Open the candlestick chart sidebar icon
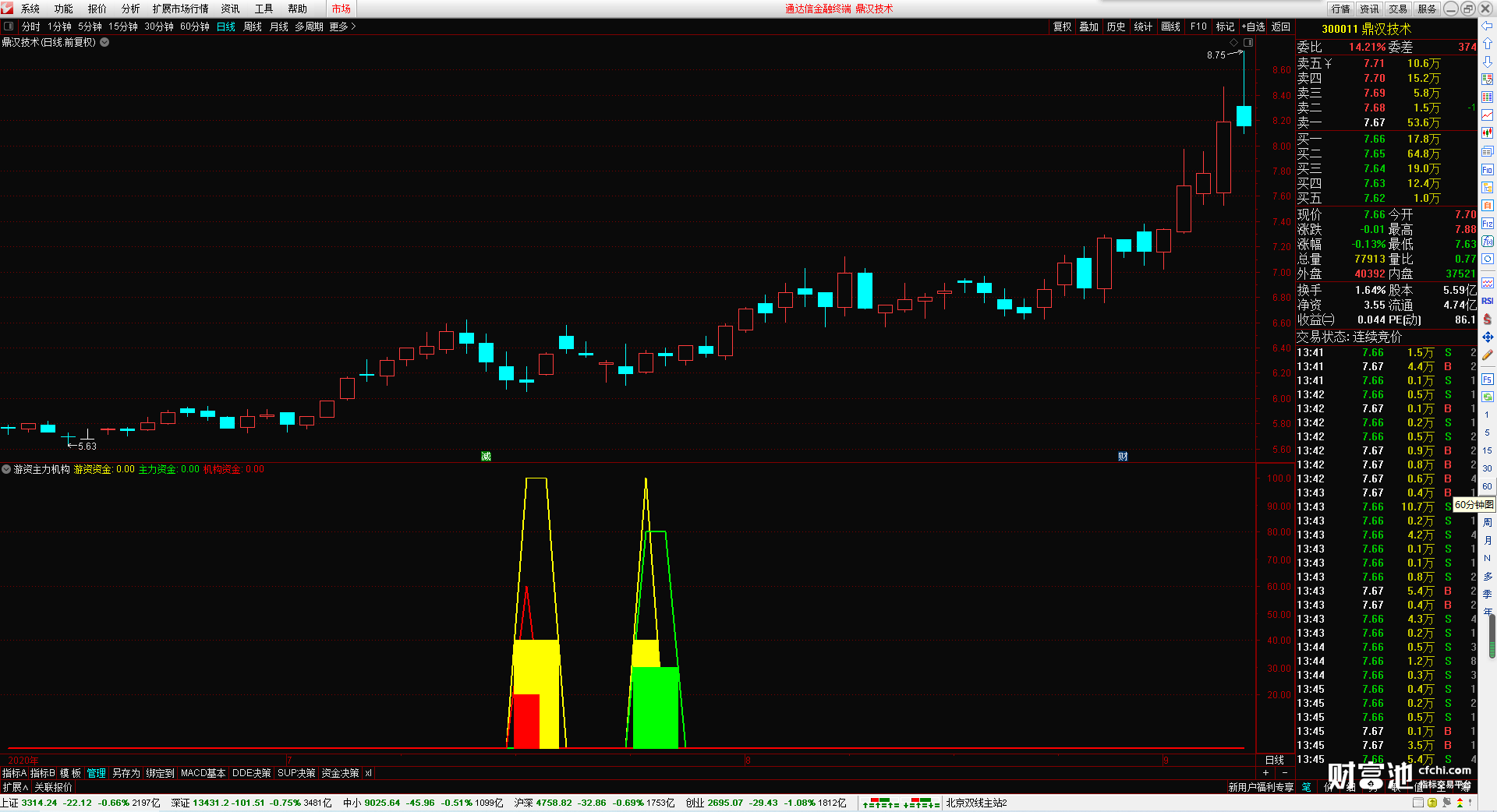The width and height of the screenshot is (1497, 812). (x=1488, y=133)
